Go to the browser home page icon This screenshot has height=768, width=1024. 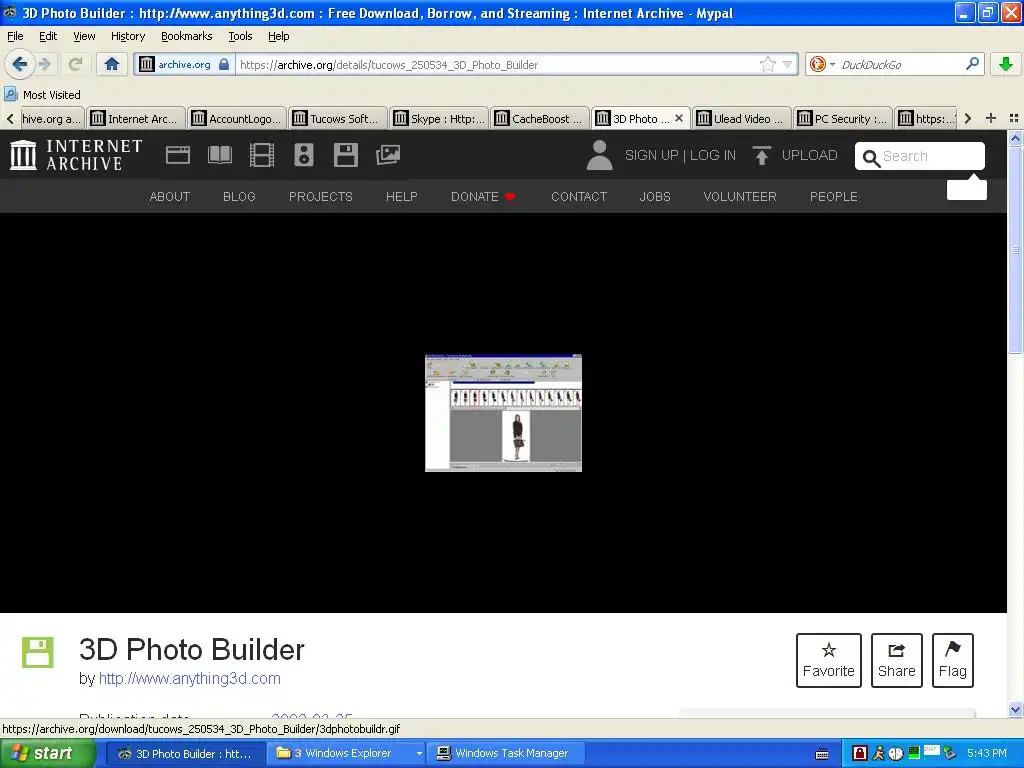[x=112, y=64]
